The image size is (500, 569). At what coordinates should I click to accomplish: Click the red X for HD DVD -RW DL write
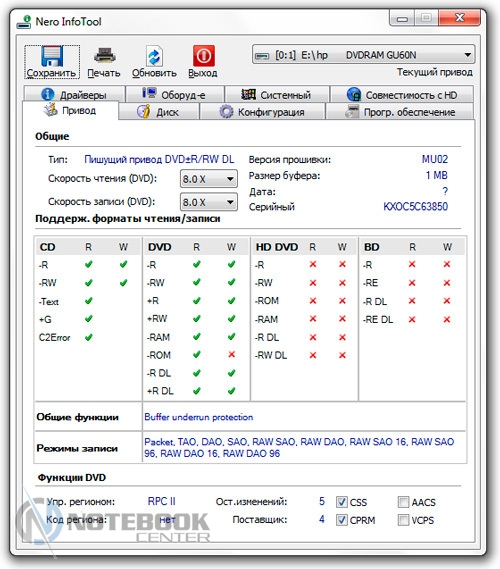[342, 355]
